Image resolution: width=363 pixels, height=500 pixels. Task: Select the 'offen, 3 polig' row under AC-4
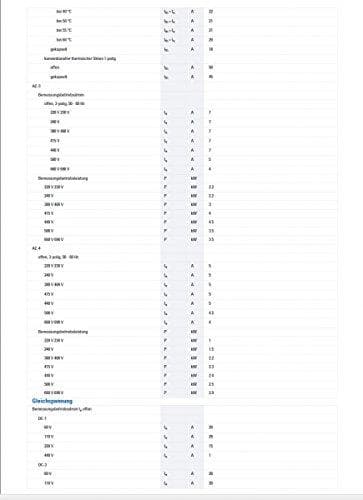coord(182,257)
